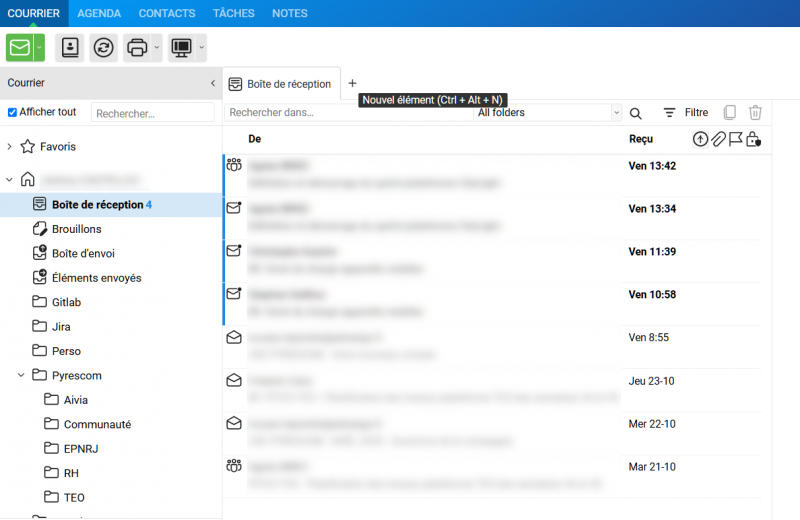Click the Filtre button
This screenshot has width=800, height=520.
click(686, 113)
